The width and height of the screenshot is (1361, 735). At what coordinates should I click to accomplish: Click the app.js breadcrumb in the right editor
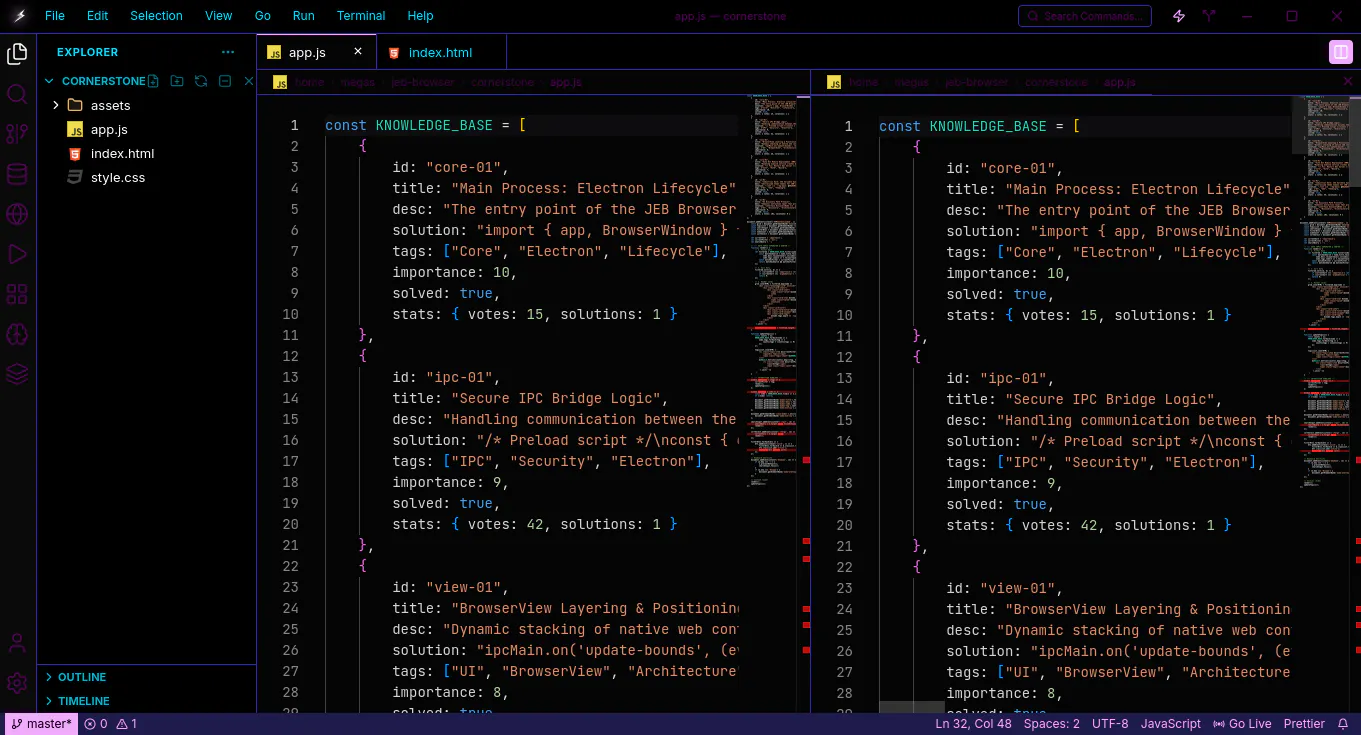click(x=1120, y=82)
